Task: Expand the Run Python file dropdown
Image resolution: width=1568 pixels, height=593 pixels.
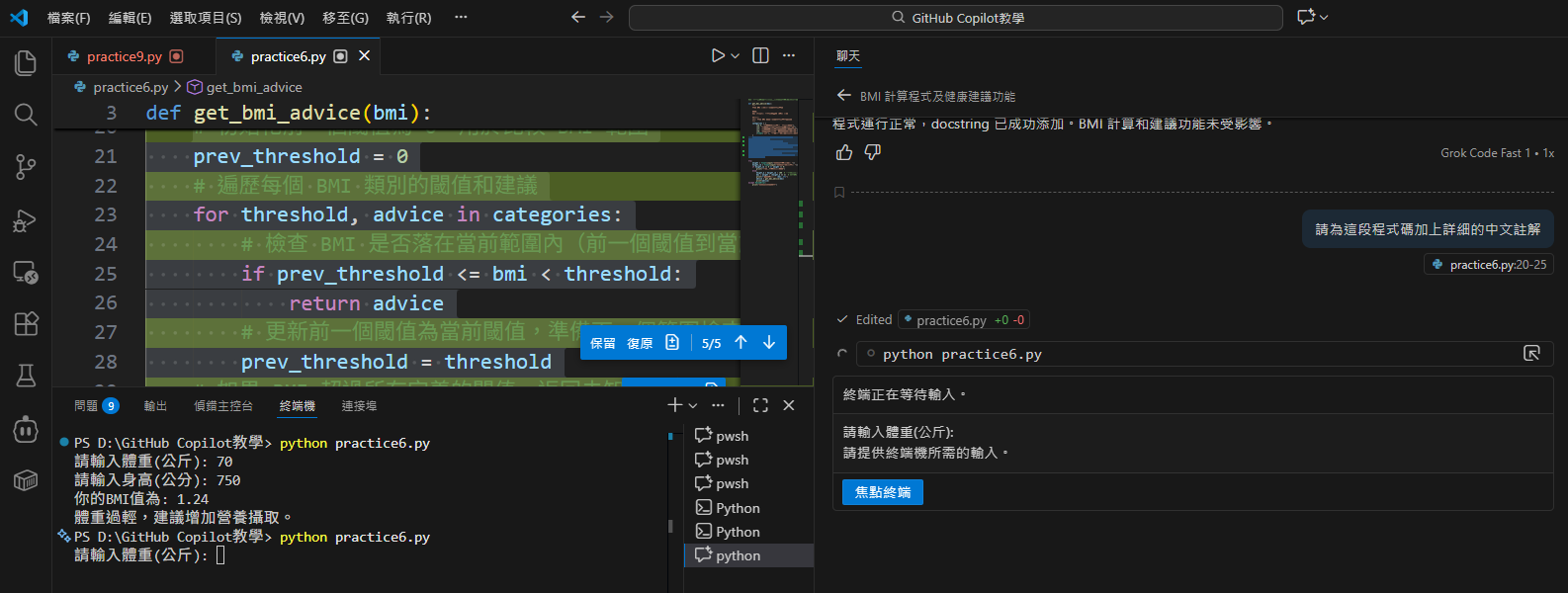Action: 735,56
